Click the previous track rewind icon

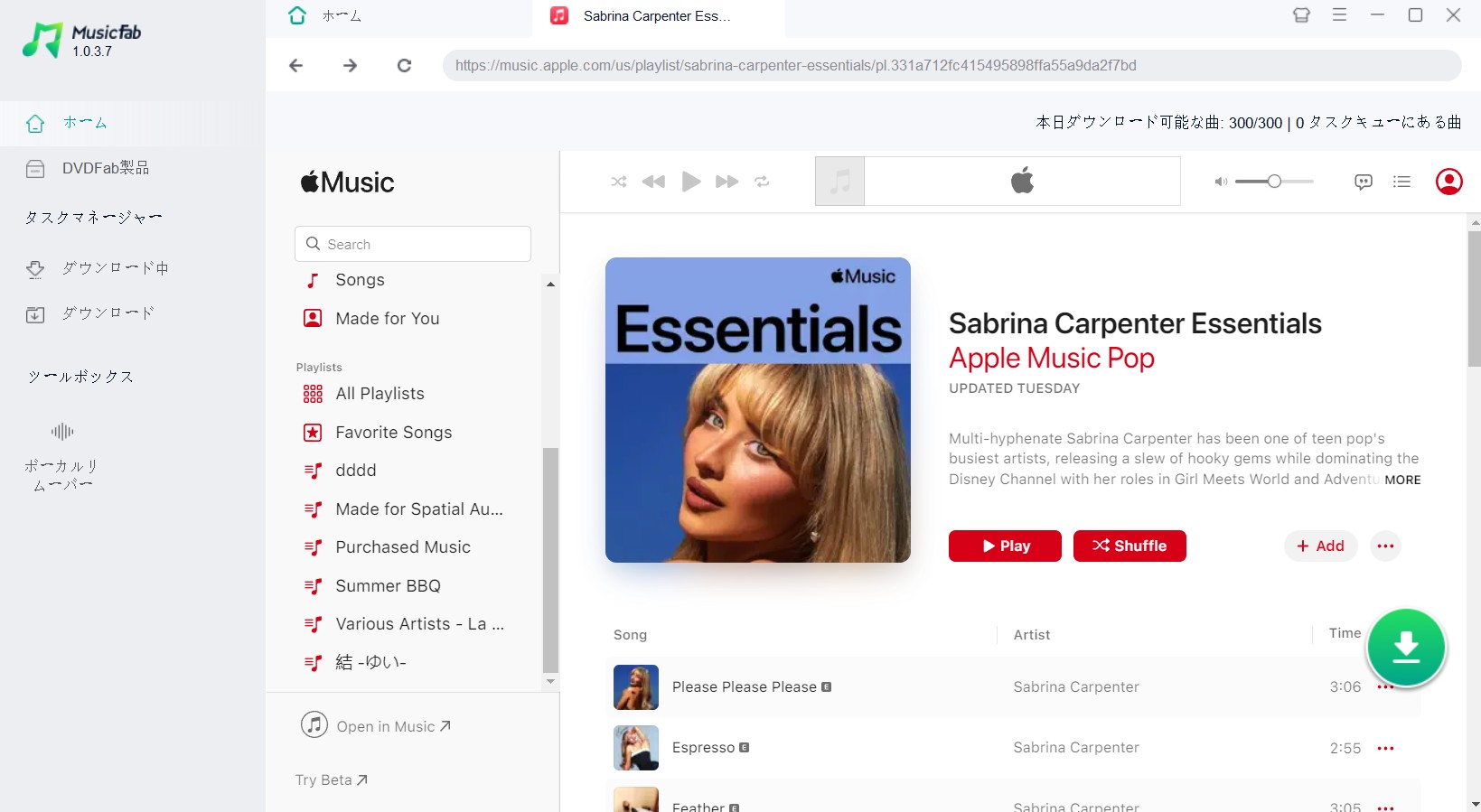[x=653, y=182]
